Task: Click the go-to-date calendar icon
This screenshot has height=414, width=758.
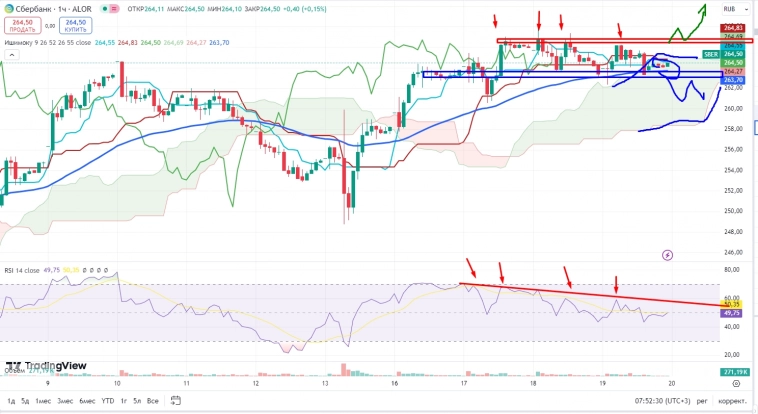Action: tap(174, 401)
